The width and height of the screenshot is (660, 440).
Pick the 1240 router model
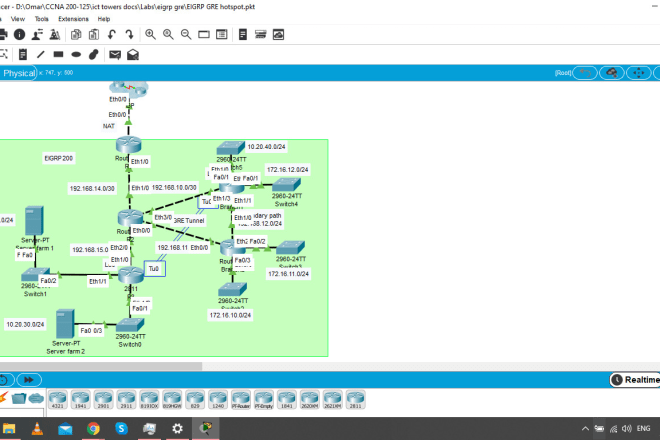tap(218, 400)
